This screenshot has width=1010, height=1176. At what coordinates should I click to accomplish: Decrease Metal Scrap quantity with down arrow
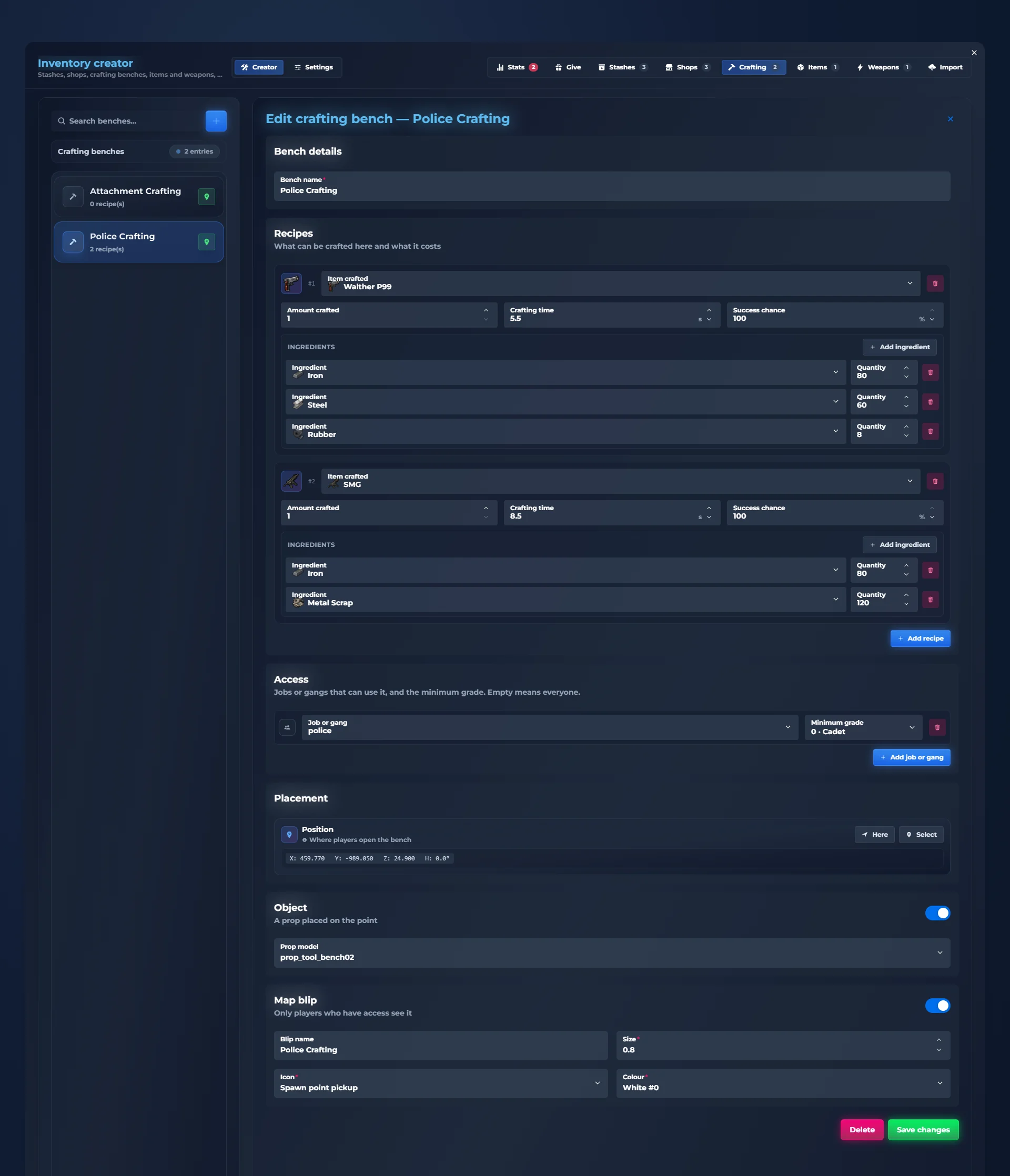906,604
